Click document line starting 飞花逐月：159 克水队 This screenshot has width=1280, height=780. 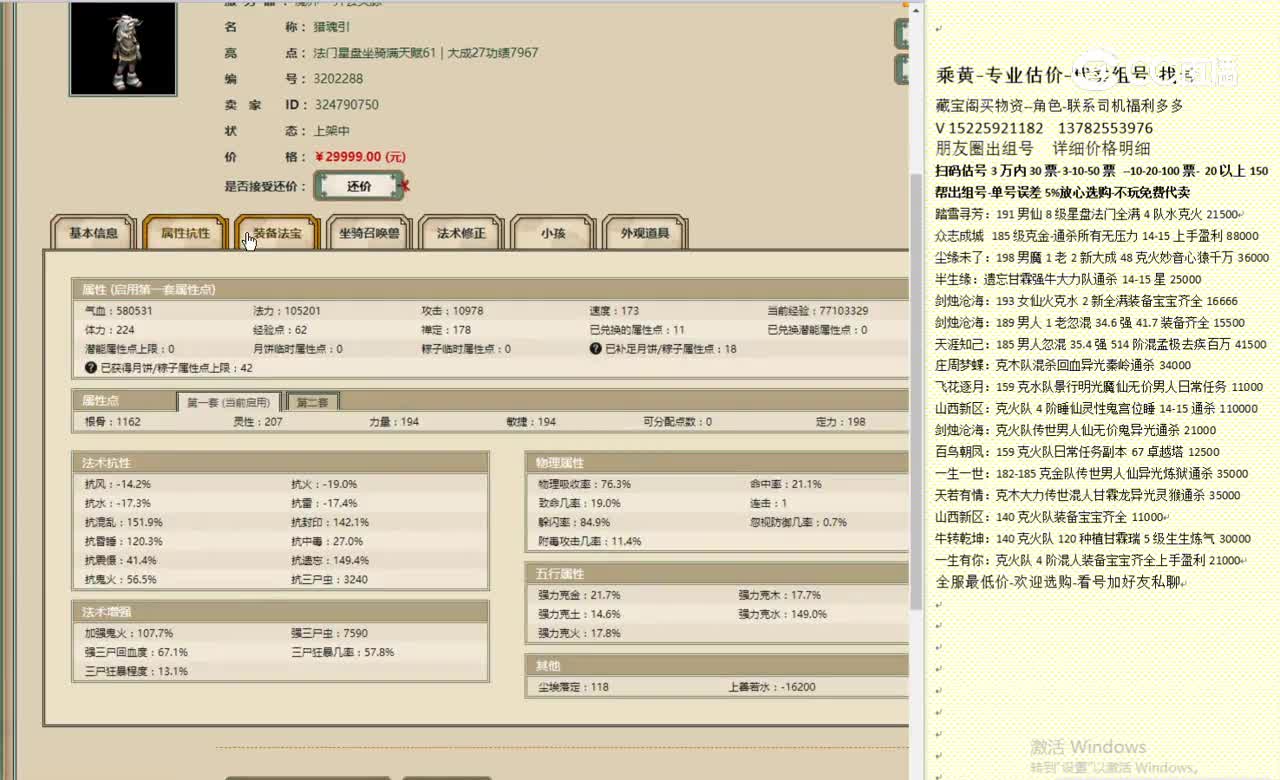(x=1099, y=387)
